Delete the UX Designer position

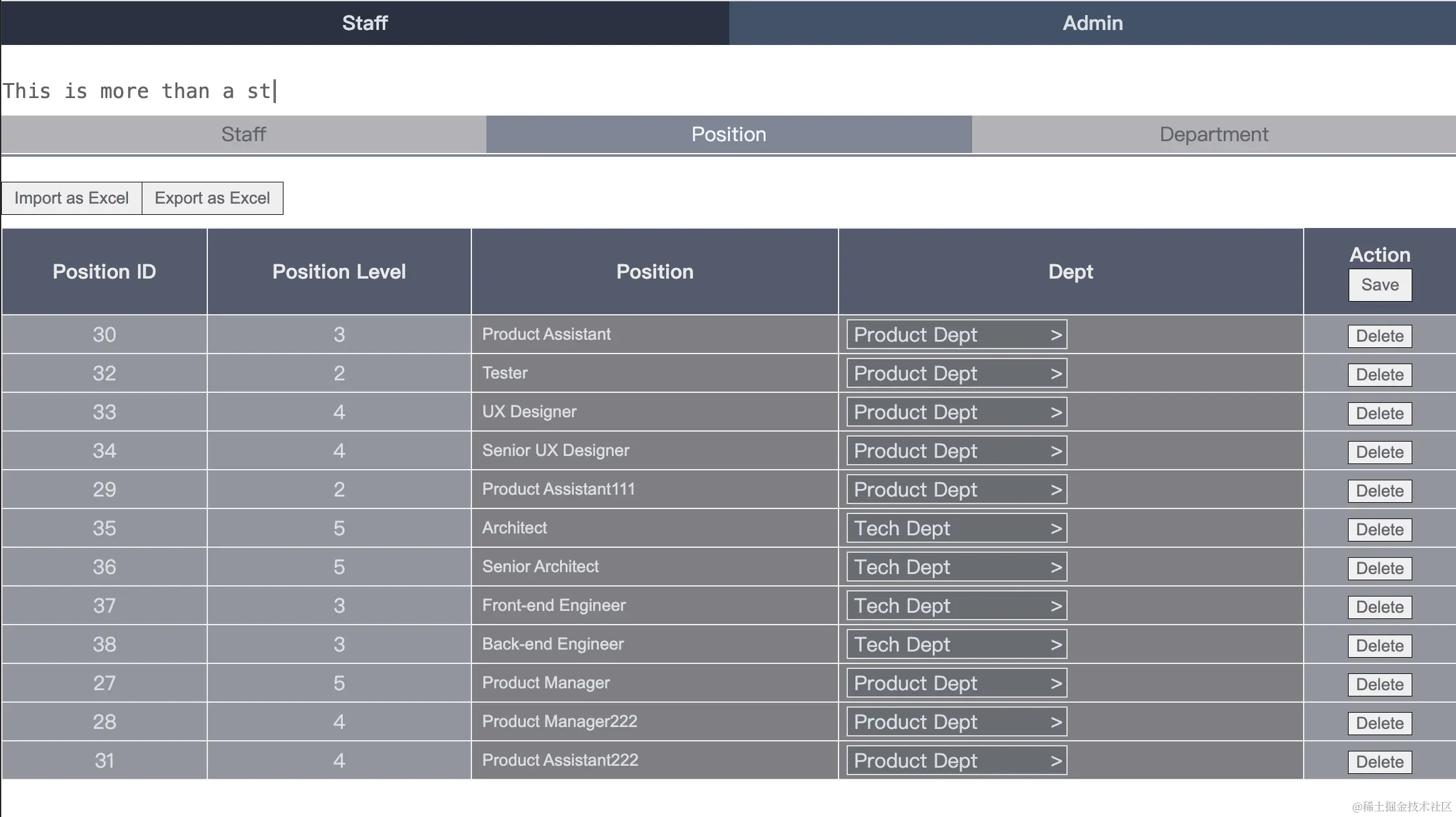tap(1379, 413)
